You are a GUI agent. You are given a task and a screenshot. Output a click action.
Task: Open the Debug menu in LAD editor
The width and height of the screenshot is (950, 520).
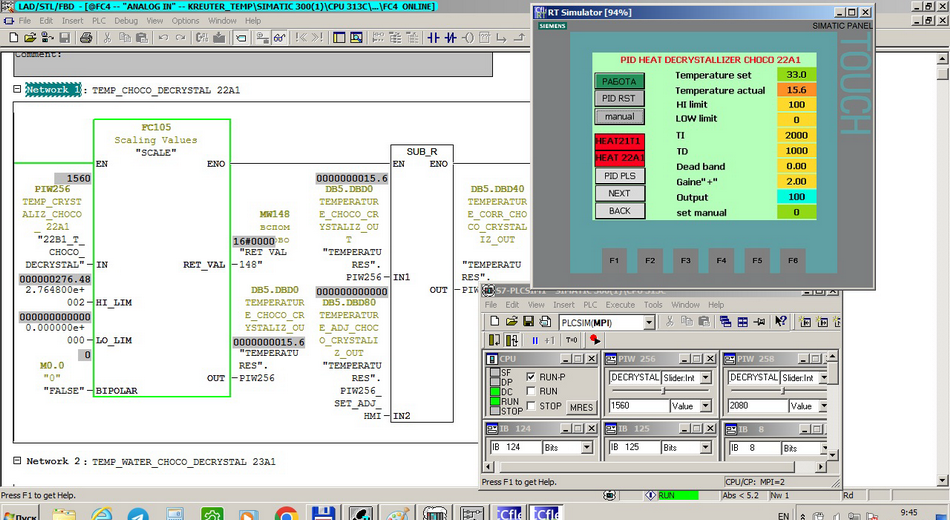point(126,20)
